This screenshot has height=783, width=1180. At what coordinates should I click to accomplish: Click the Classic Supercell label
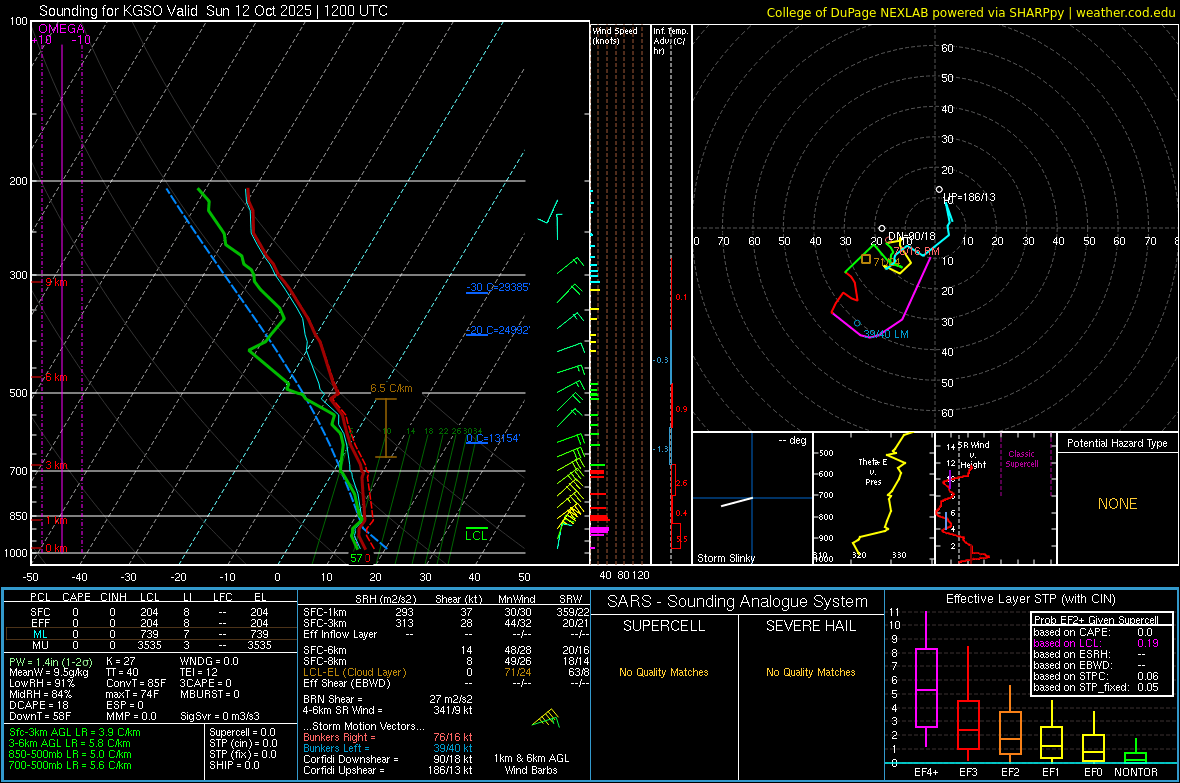pyautogui.click(x=1021, y=459)
